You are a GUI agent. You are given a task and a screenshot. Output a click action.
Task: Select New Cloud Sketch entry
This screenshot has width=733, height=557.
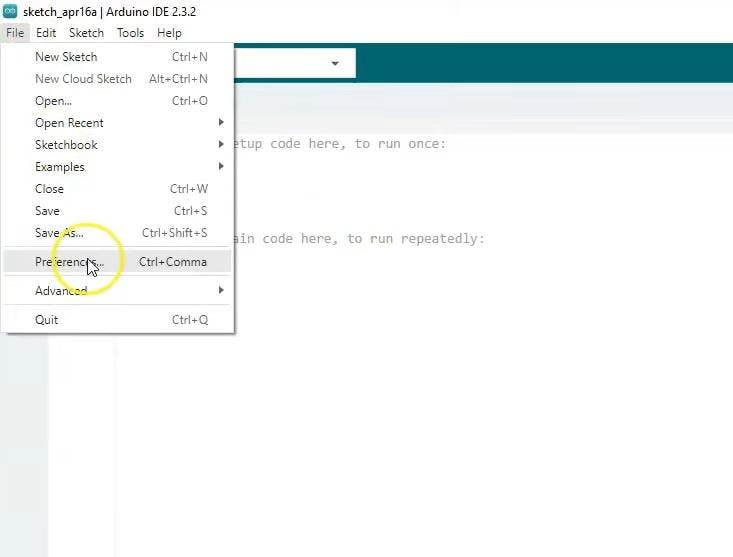[117, 79]
